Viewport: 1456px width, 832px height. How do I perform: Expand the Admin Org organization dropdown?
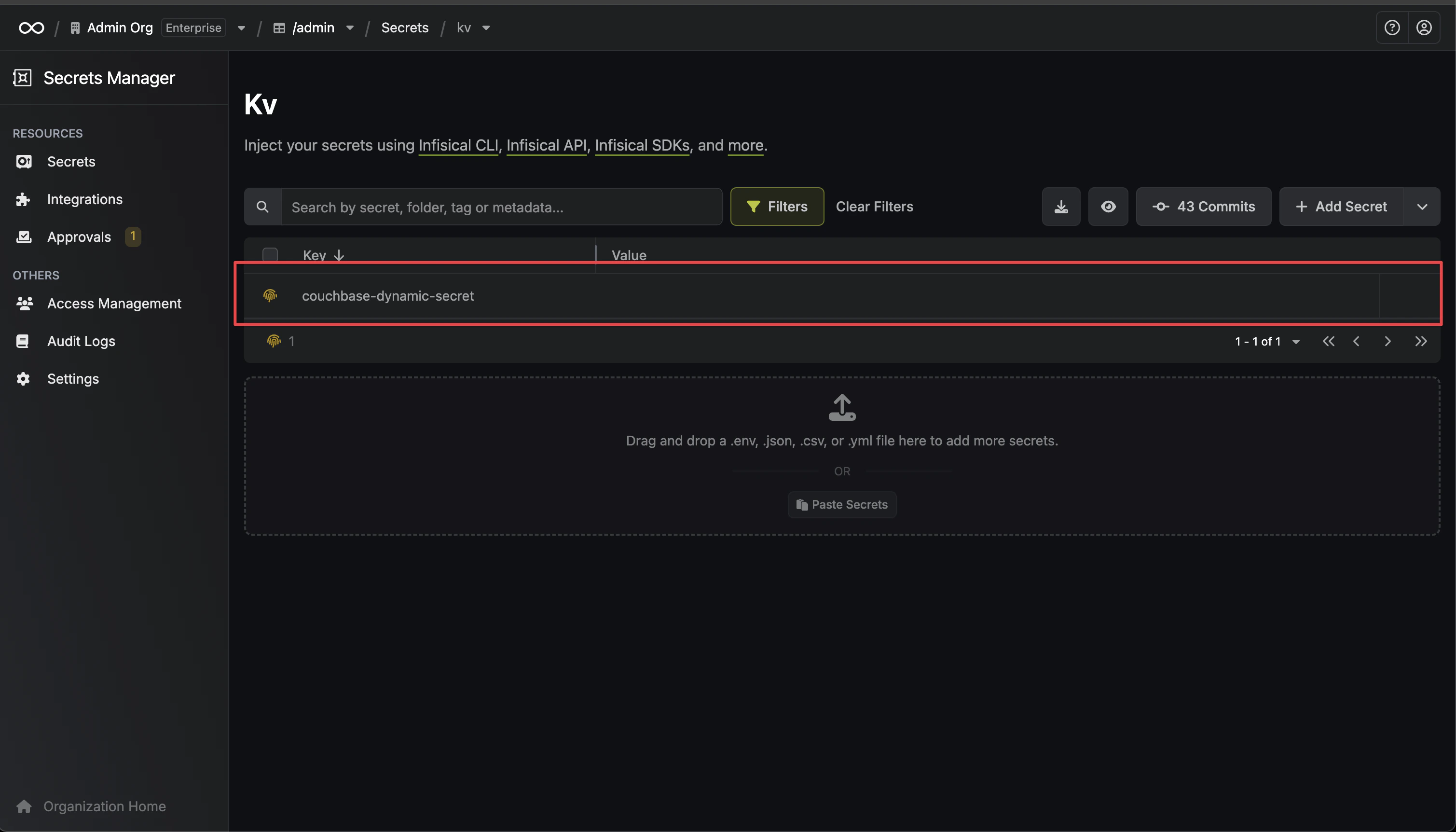(241, 28)
